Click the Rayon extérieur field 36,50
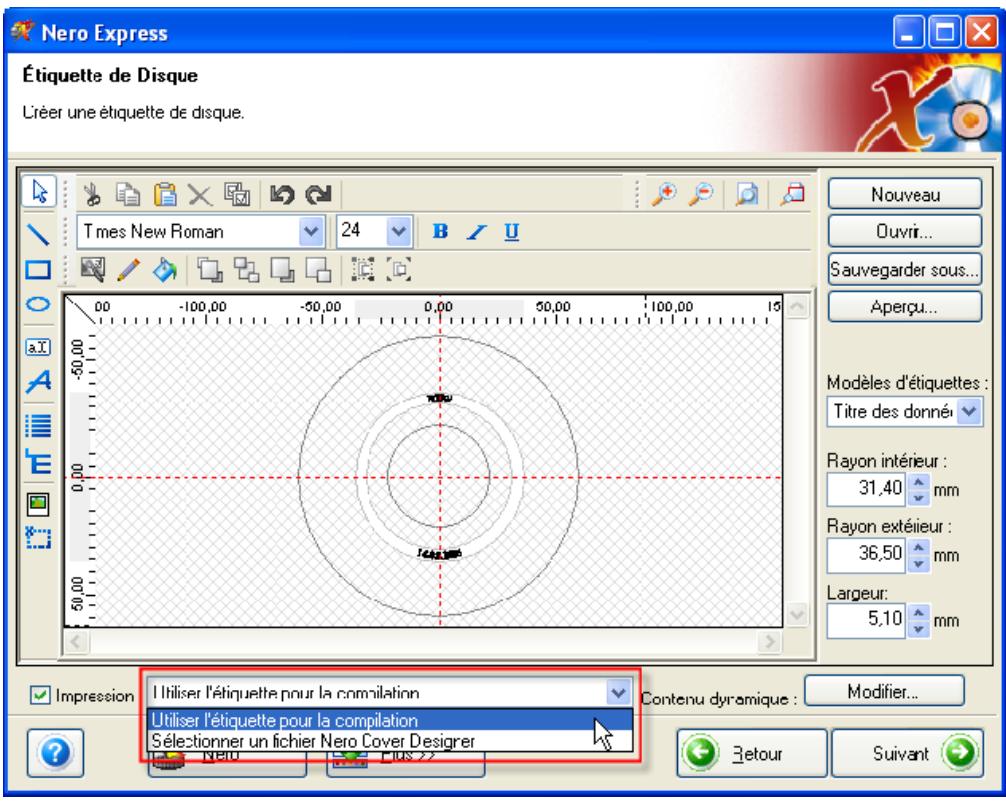The height and width of the screenshot is (801, 1006). click(x=867, y=555)
